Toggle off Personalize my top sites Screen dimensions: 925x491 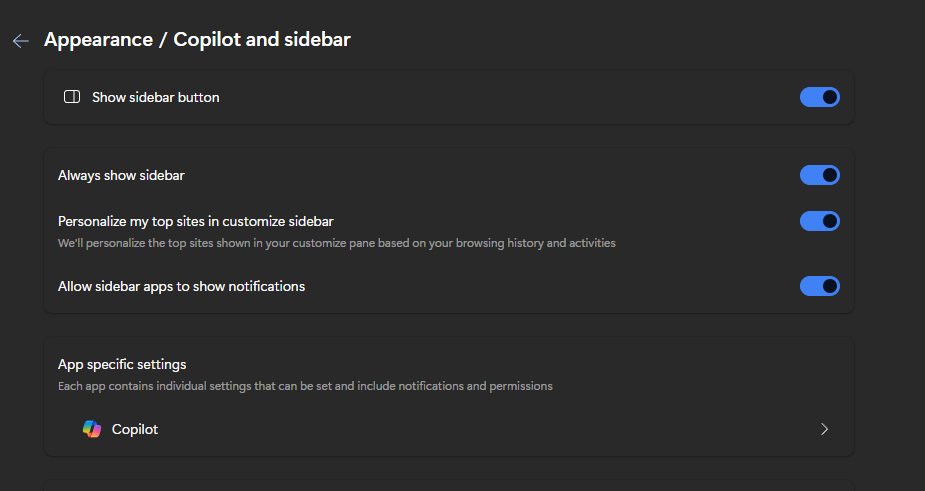pyautogui.click(x=819, y=221)
